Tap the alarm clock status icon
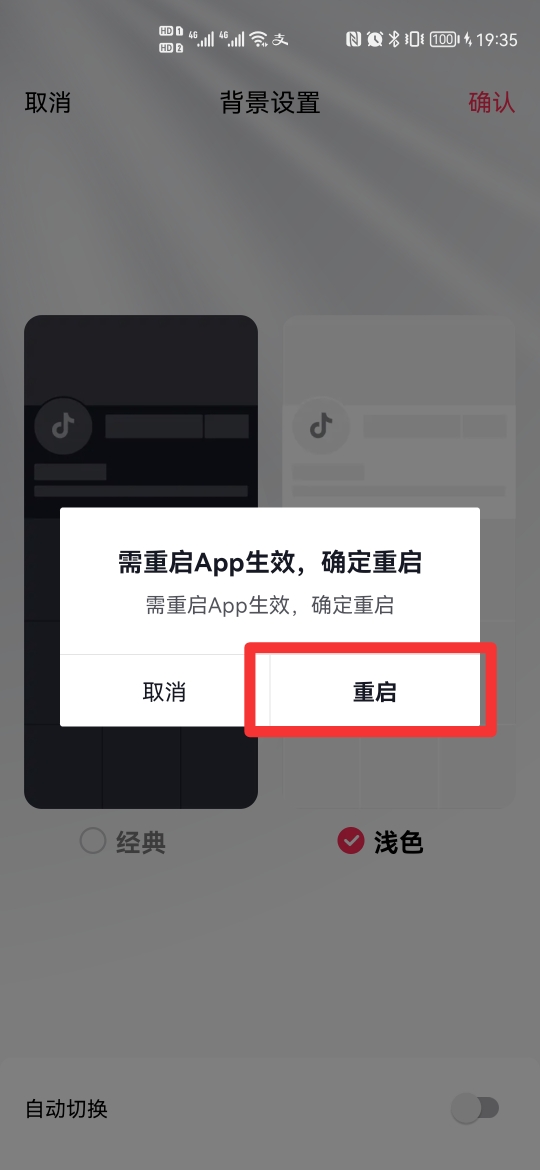The width and height of the screenshot is (540, 1170). coord(375,39)
